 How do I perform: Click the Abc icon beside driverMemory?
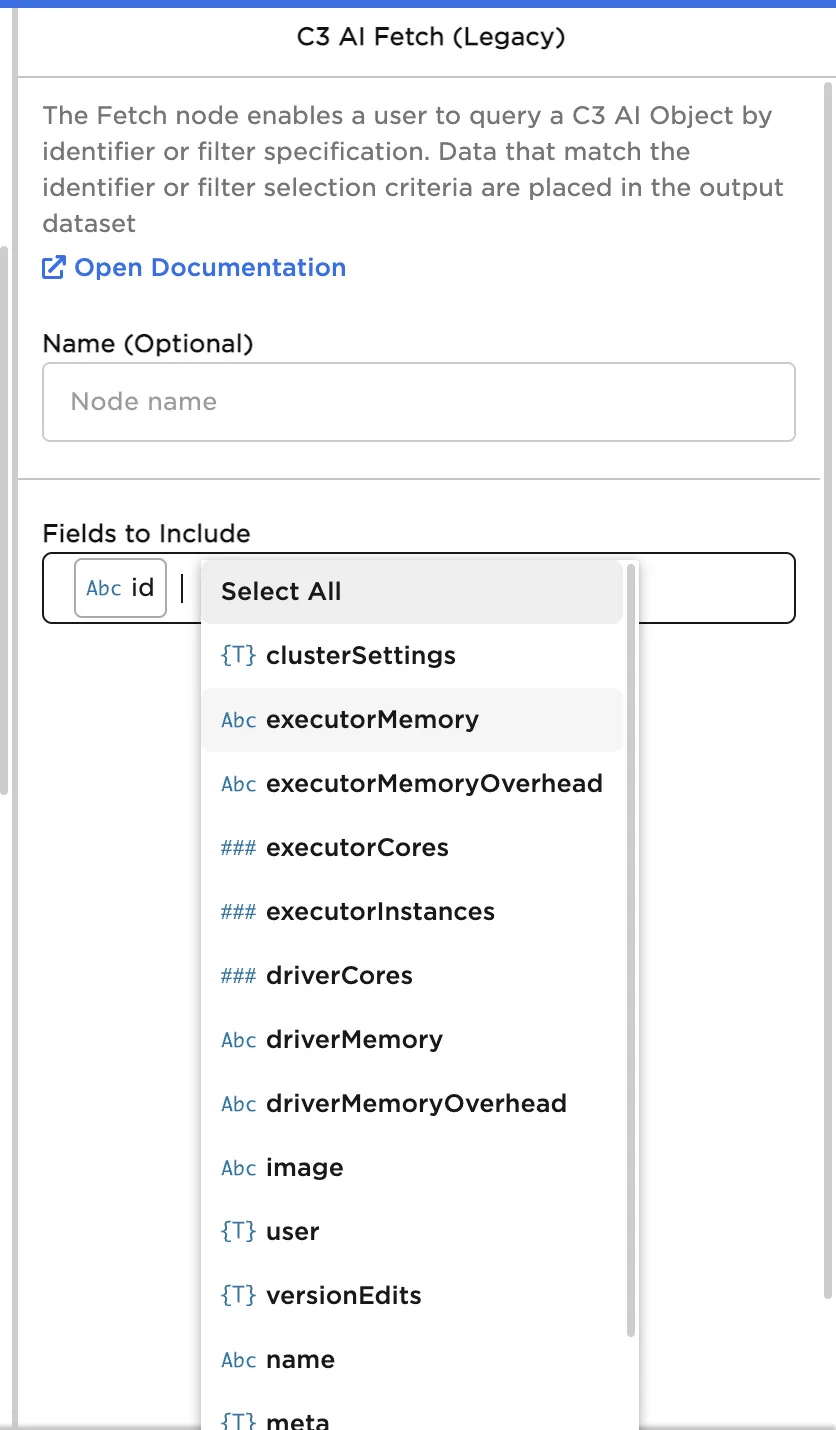coord(238,1040)
